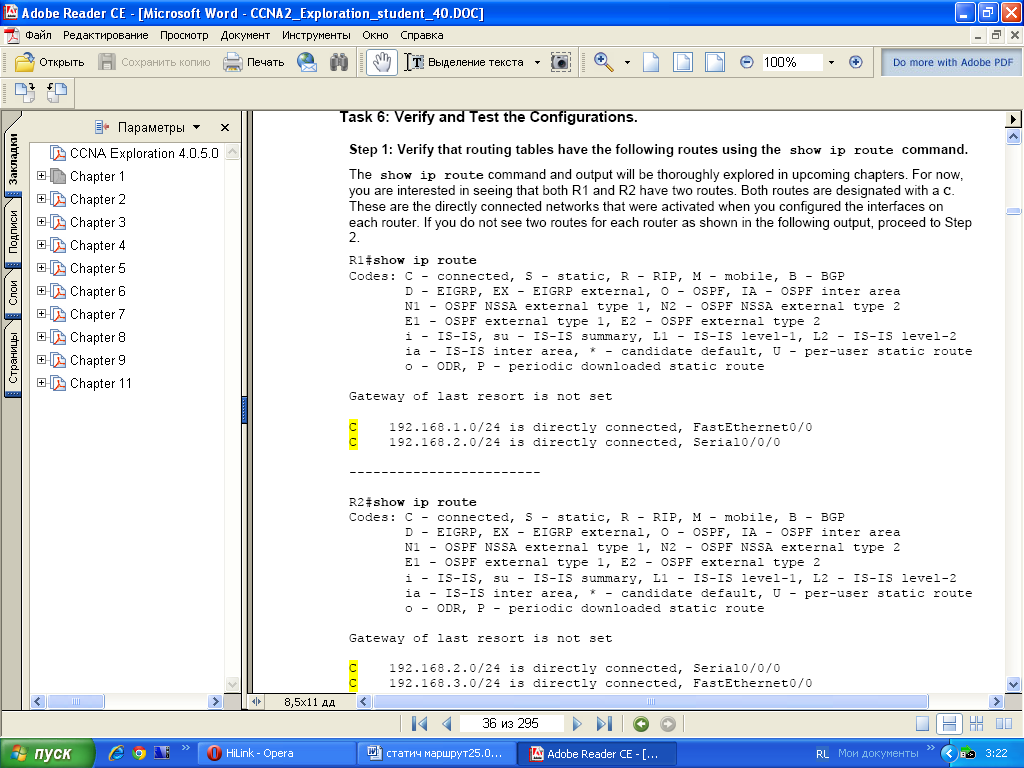
Task: Switch to HiLink - Opera taskbar window
Action: pyautogui.click(x=276, y=753)
